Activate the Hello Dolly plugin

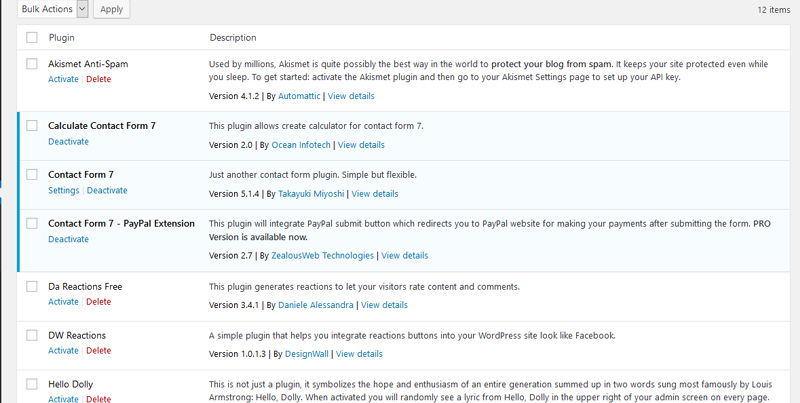pos(63,399)
